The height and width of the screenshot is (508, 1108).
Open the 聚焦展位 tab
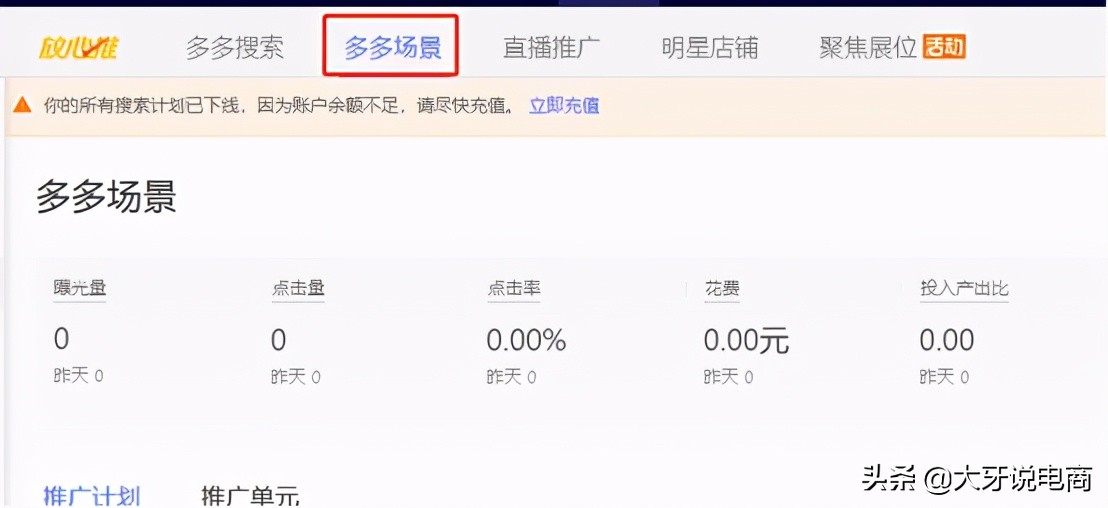tap(868, 47)
